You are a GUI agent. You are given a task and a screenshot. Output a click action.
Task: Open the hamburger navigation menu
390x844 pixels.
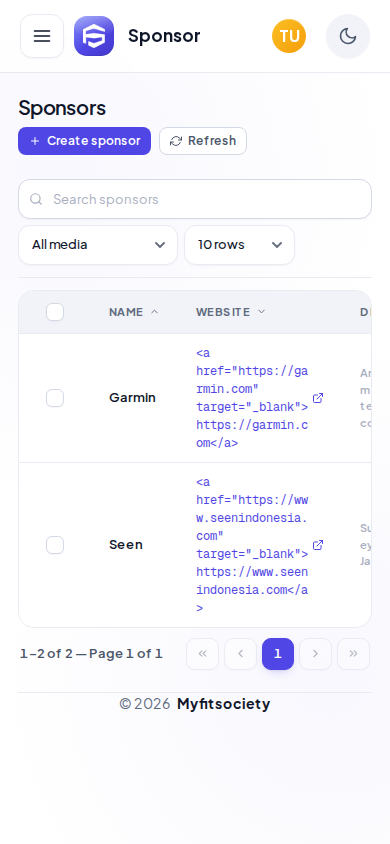(42, 36)
